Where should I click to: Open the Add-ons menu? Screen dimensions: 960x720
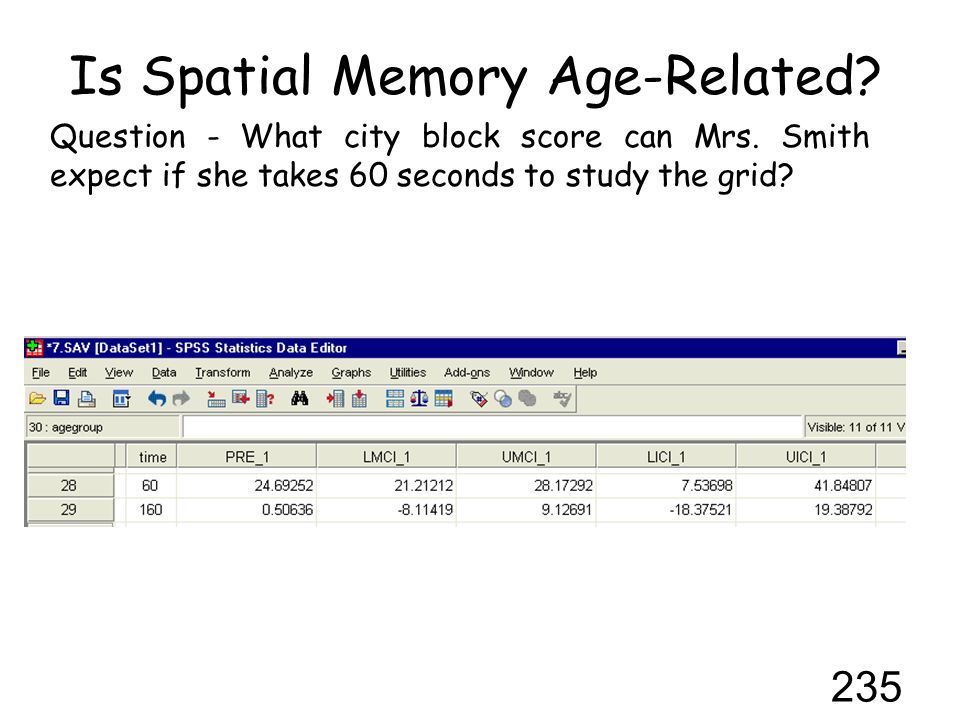[467, 372]
